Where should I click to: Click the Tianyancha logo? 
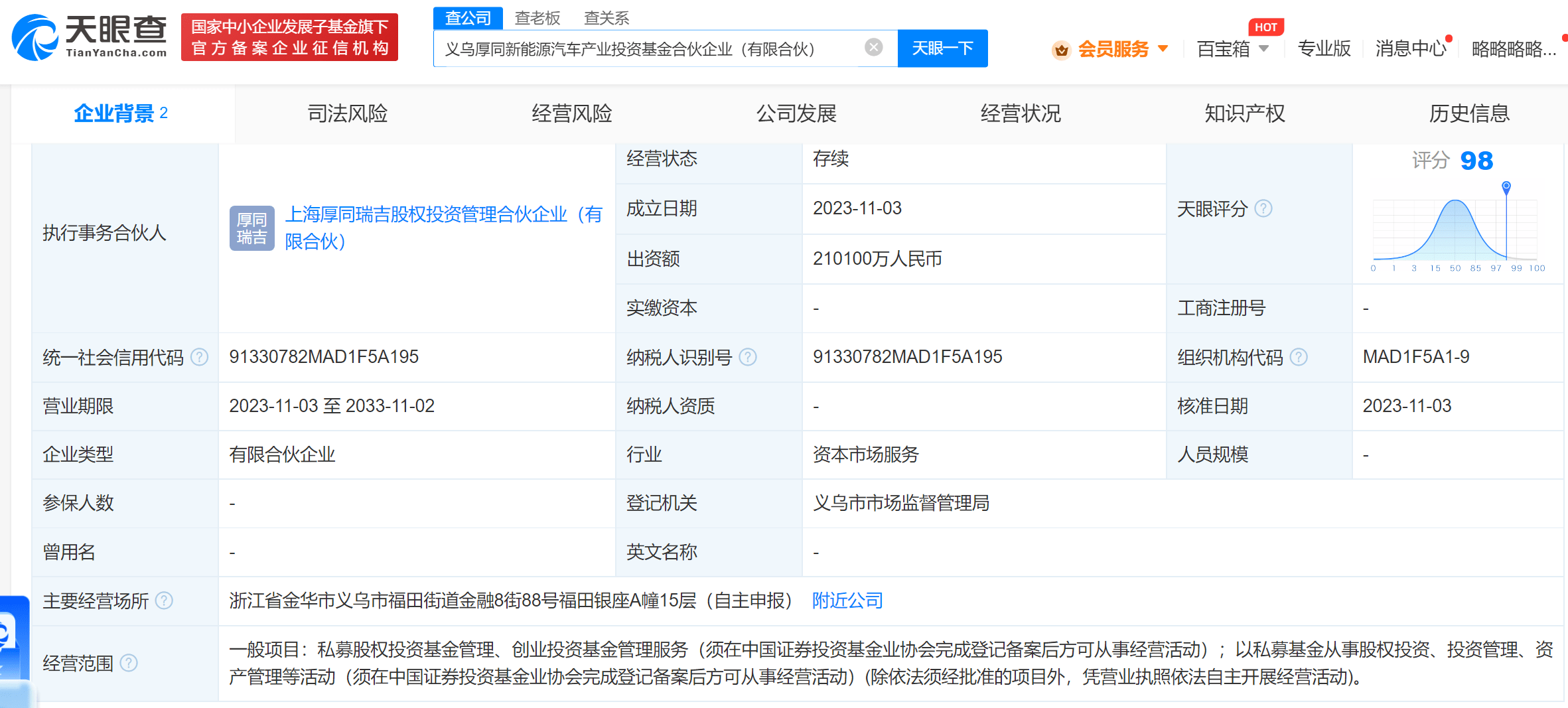point(90,36)
